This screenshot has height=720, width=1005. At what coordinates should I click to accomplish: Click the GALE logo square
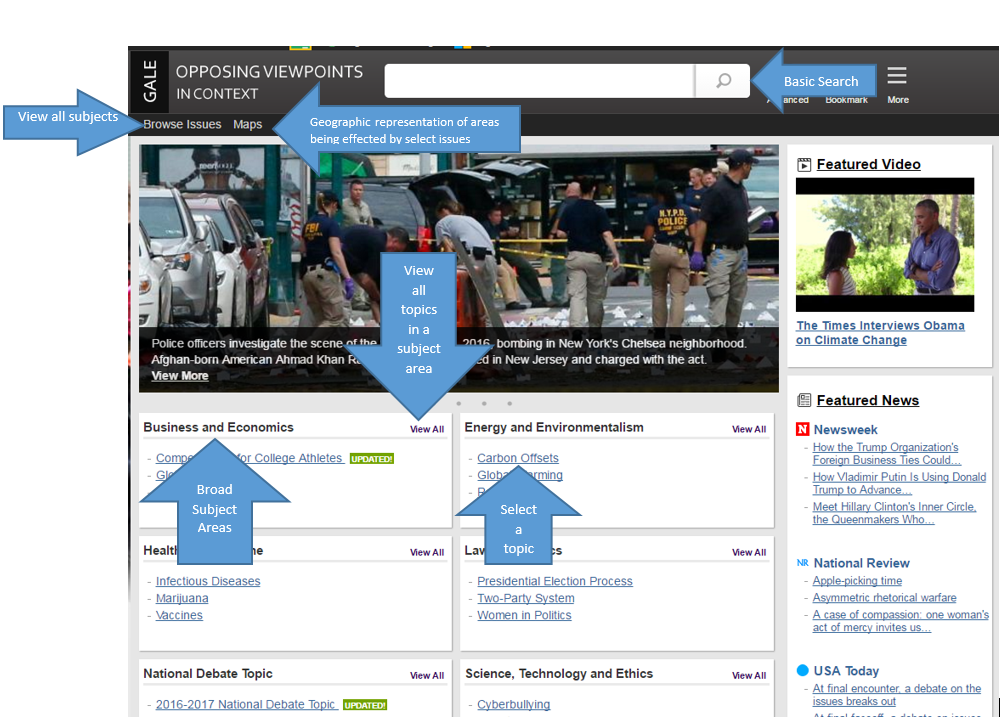[x=150, y=80]
